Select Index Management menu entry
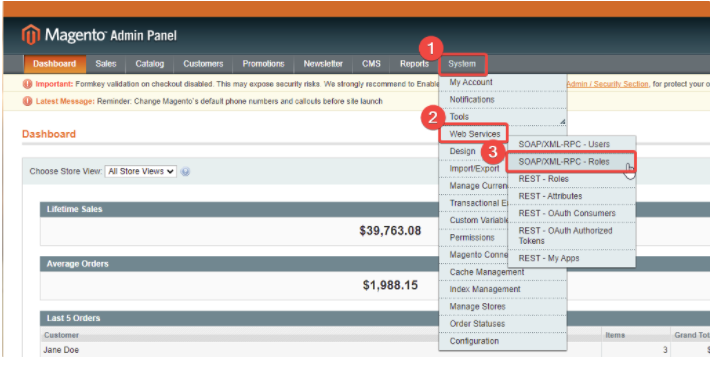Image resolution: width=714 pixels, height=369 pixels. (x=502, y=290)
